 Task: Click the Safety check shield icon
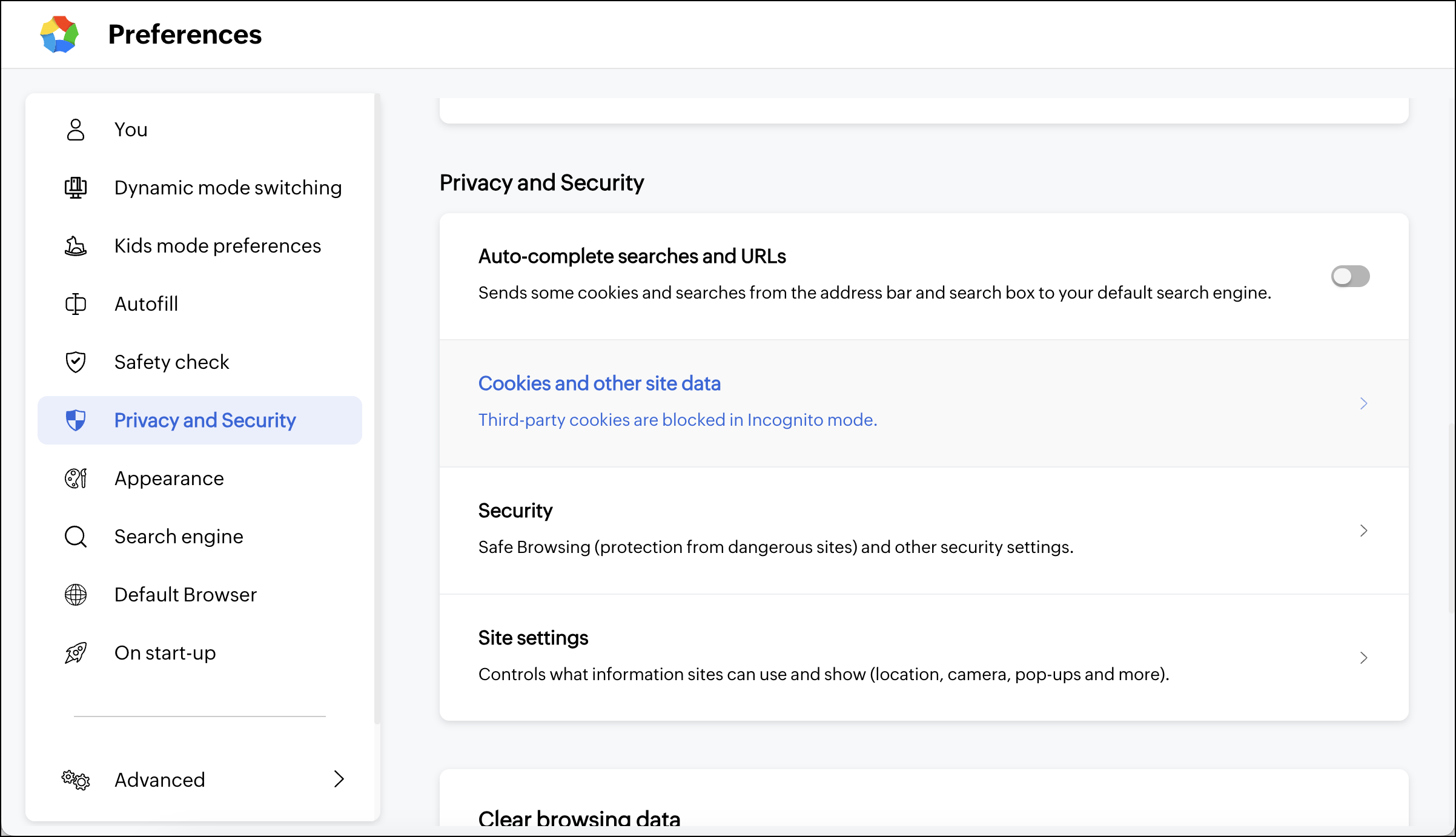point(76,362)
